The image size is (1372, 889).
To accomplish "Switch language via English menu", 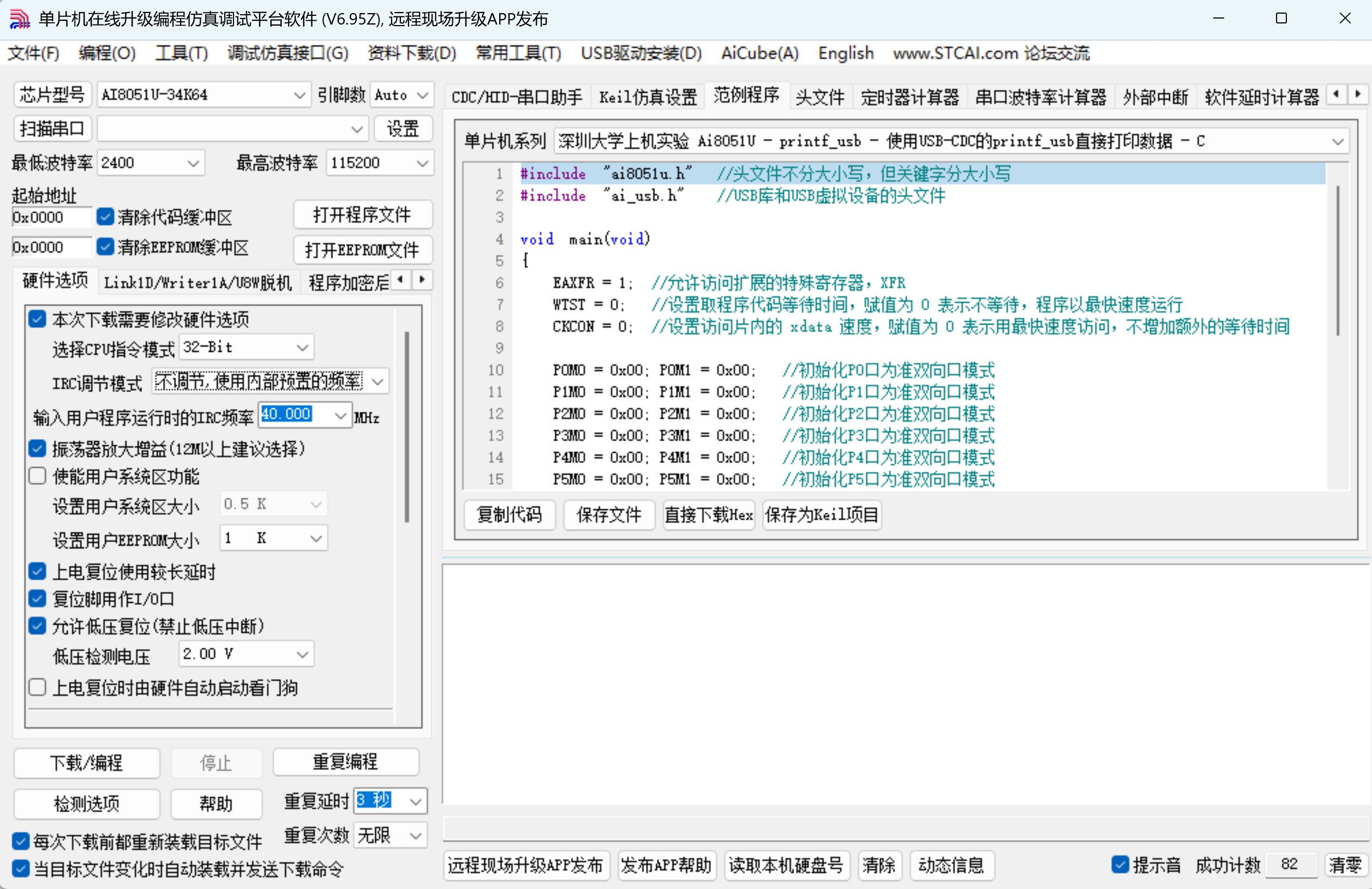I will tap(846, 53).
